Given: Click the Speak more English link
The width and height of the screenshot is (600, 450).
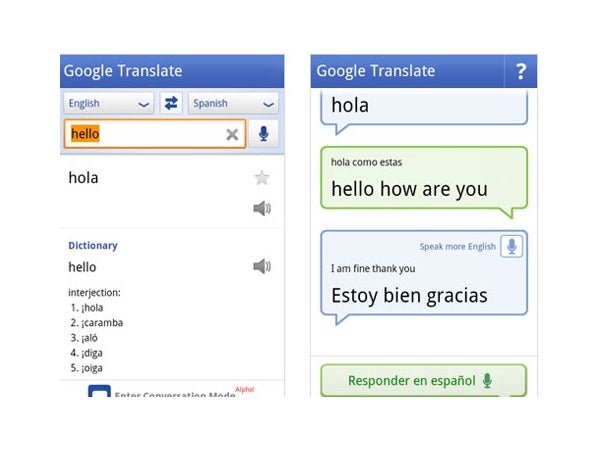Looking at the screenshot, I should click(x=457, y=246).
